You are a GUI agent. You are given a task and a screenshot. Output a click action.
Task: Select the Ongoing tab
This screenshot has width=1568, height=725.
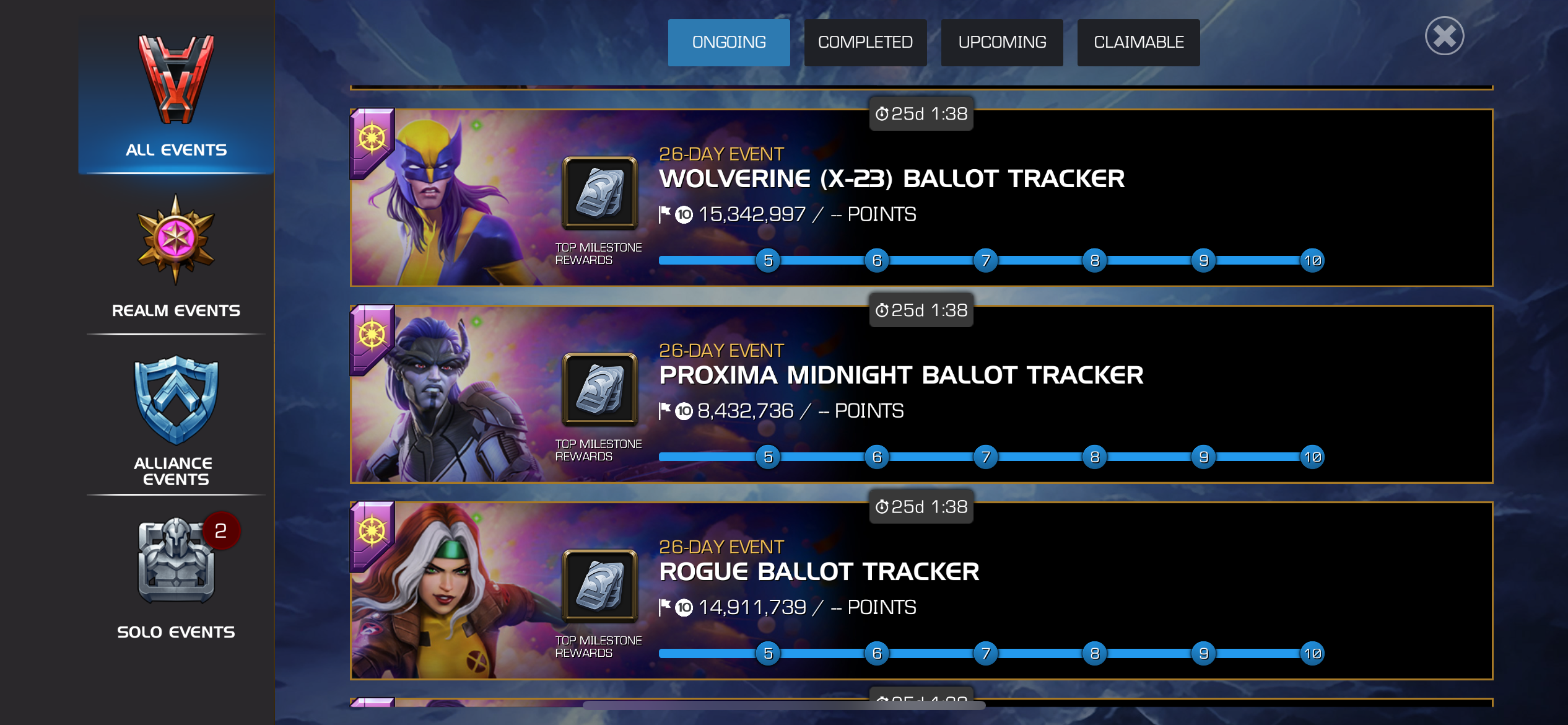[x=729, y=42]
